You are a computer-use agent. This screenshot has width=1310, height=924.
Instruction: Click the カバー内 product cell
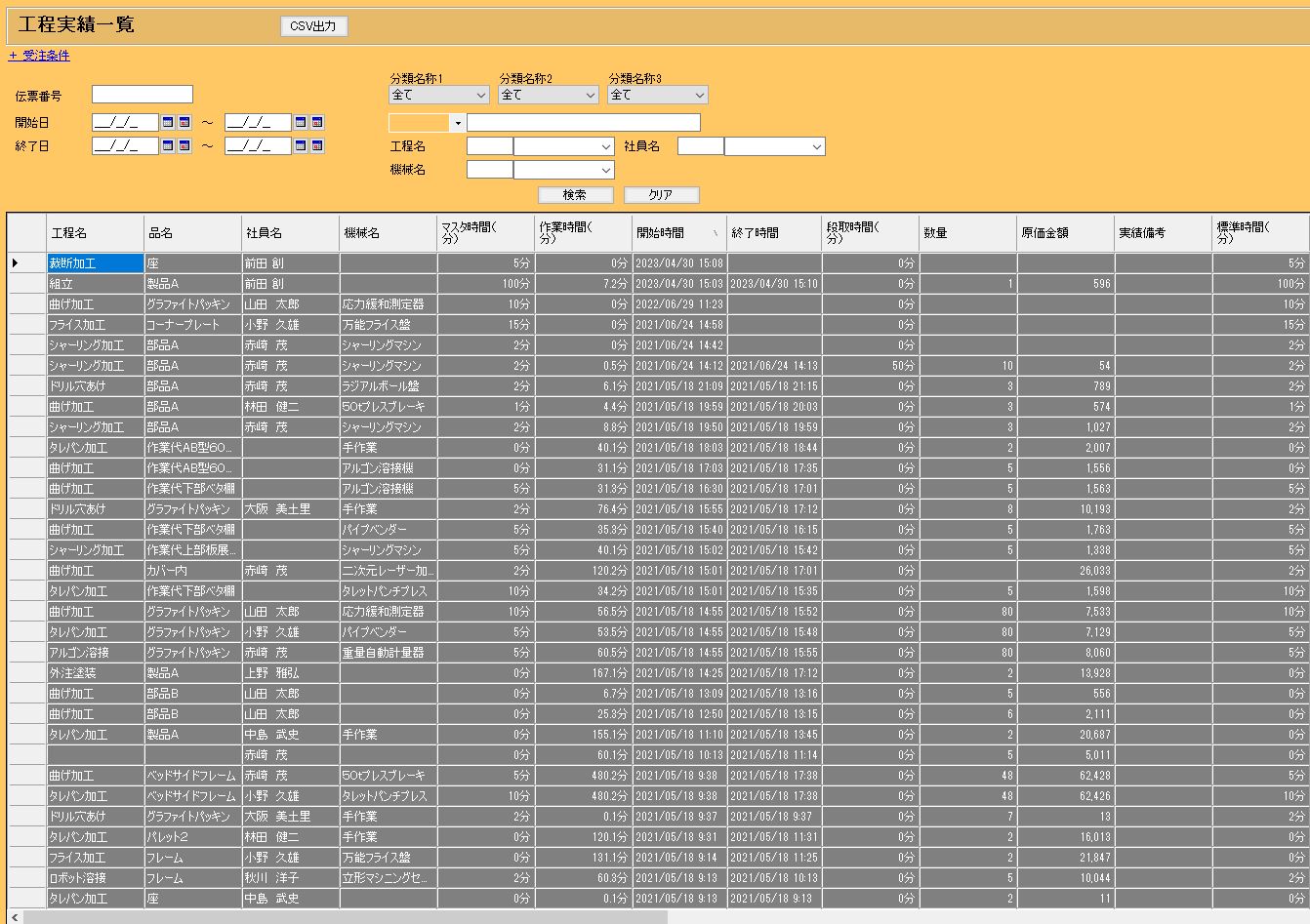[x=193, y=571]
